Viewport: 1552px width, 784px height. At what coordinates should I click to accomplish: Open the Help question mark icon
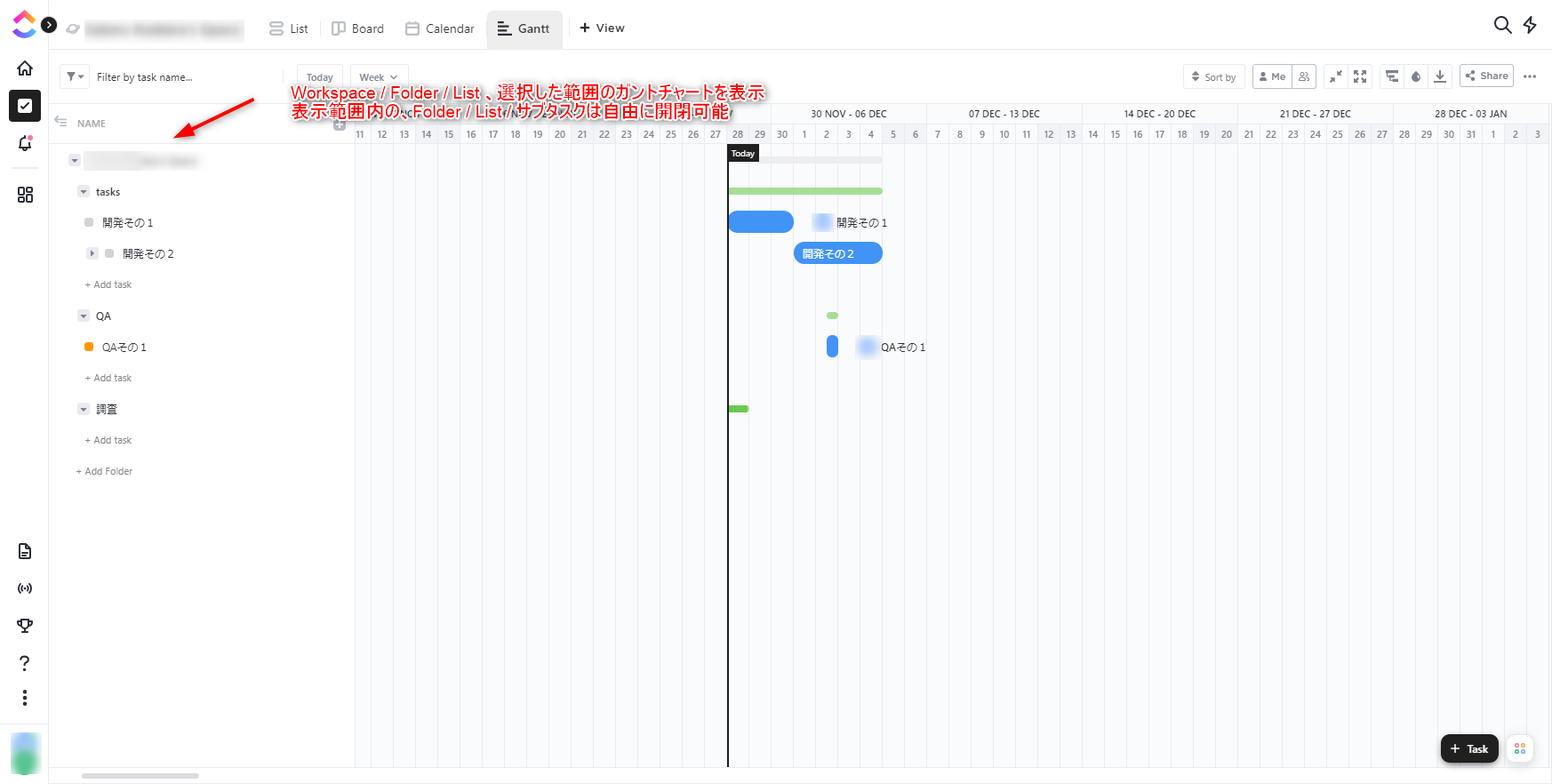25,663
